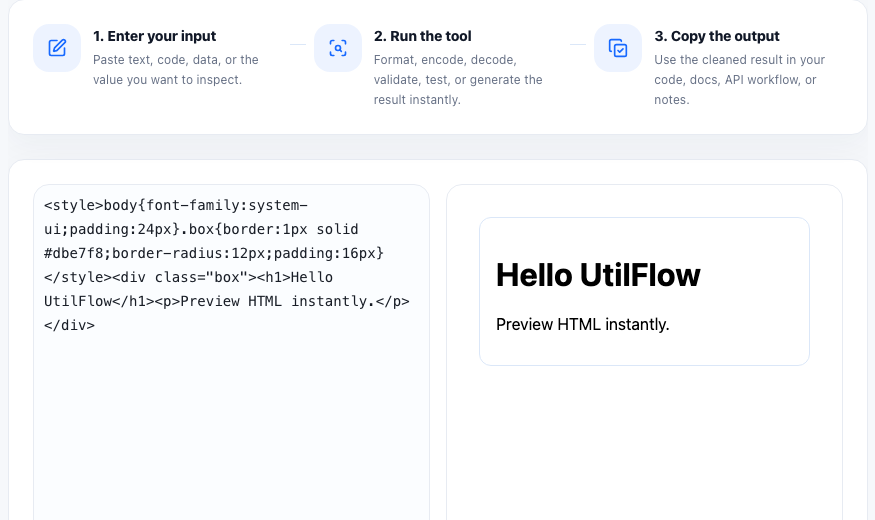Screen dimensions: 875x520
Task: Click the "1. Enter your input" heading
Action: point(155,36)
